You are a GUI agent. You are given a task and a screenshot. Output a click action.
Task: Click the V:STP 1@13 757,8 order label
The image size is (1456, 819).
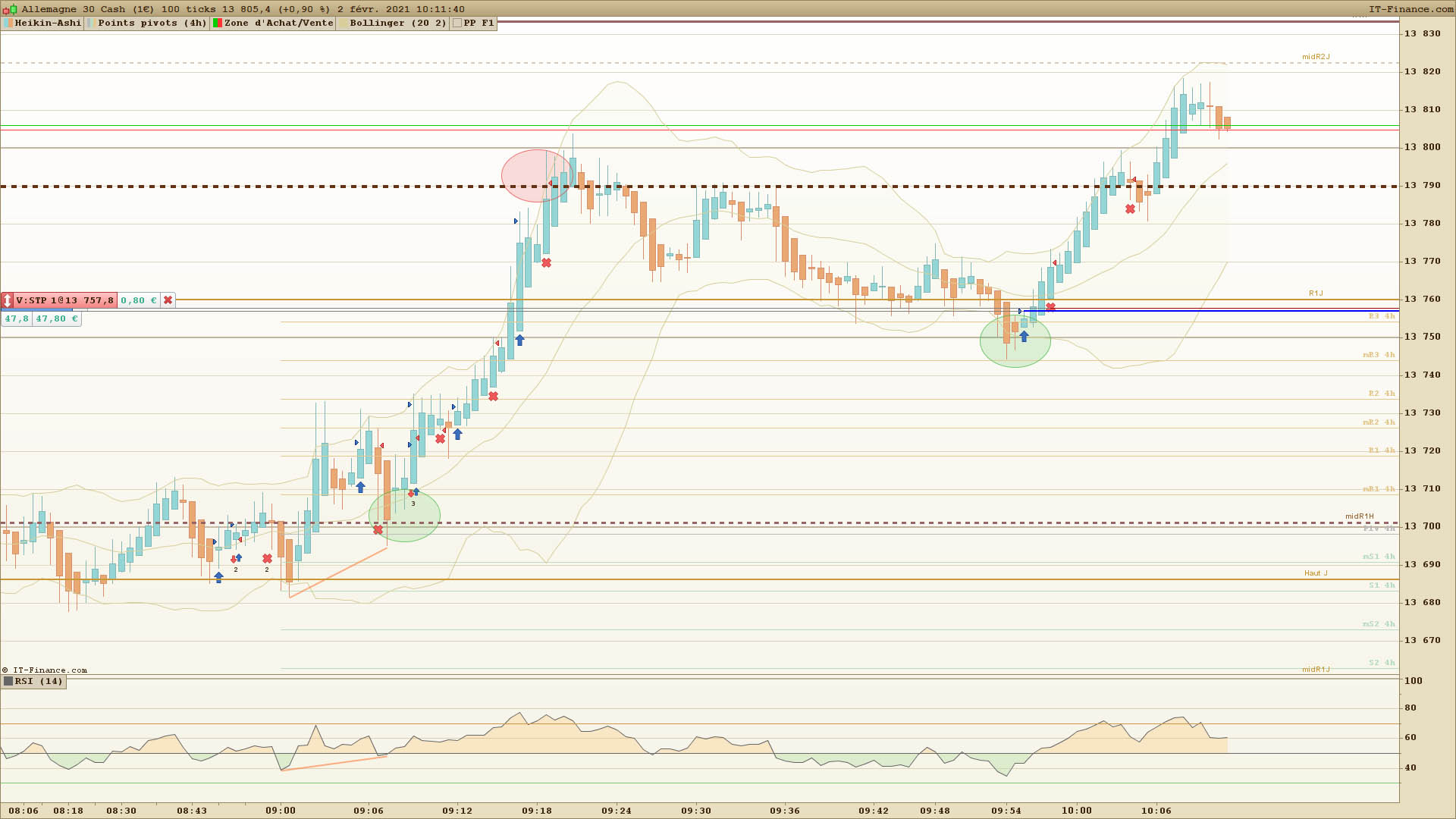64,300
